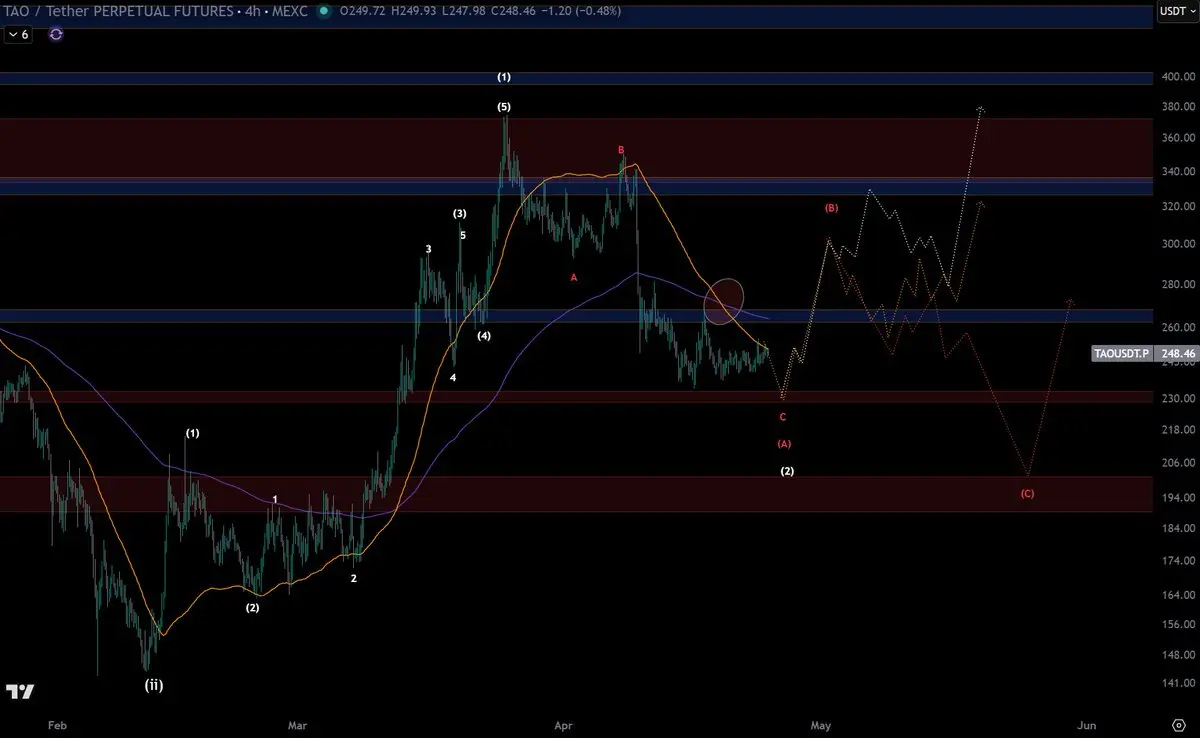Select the white (4) wave label
Viewport: 1200px width, 738px height.
click(x=484, y=336)
